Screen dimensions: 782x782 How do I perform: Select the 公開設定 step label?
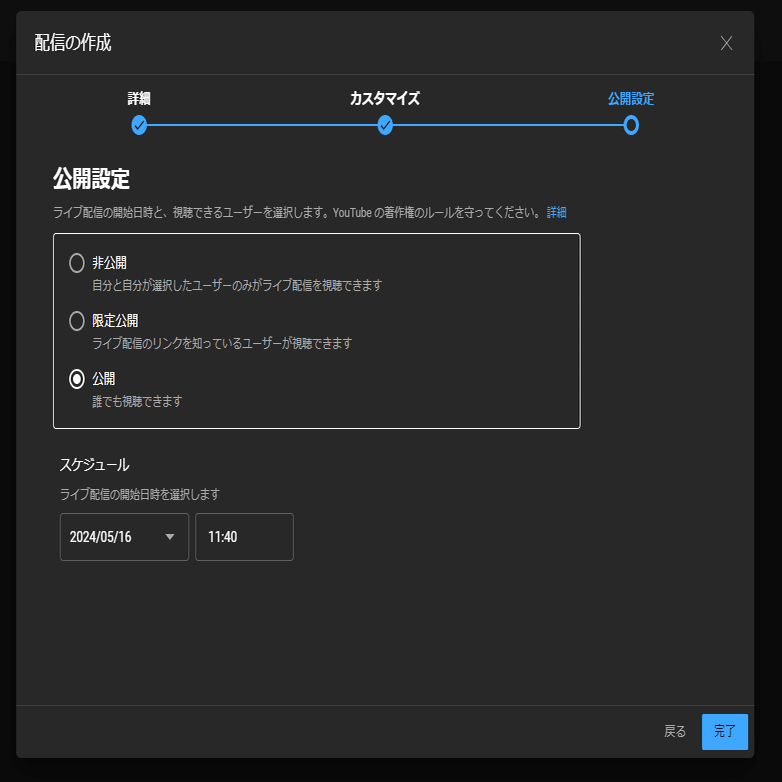pyautogui.click(x=630, y=98)
